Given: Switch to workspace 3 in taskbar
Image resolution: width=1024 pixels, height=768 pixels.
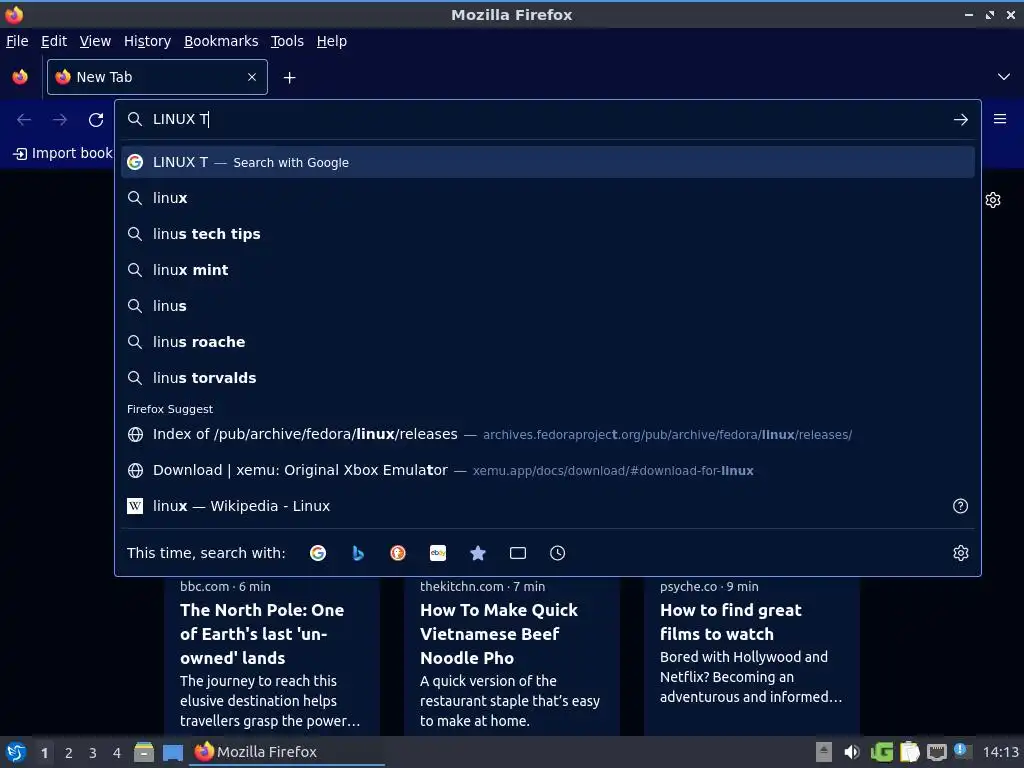Looking at the screenshot, I should tap(93, 753).
